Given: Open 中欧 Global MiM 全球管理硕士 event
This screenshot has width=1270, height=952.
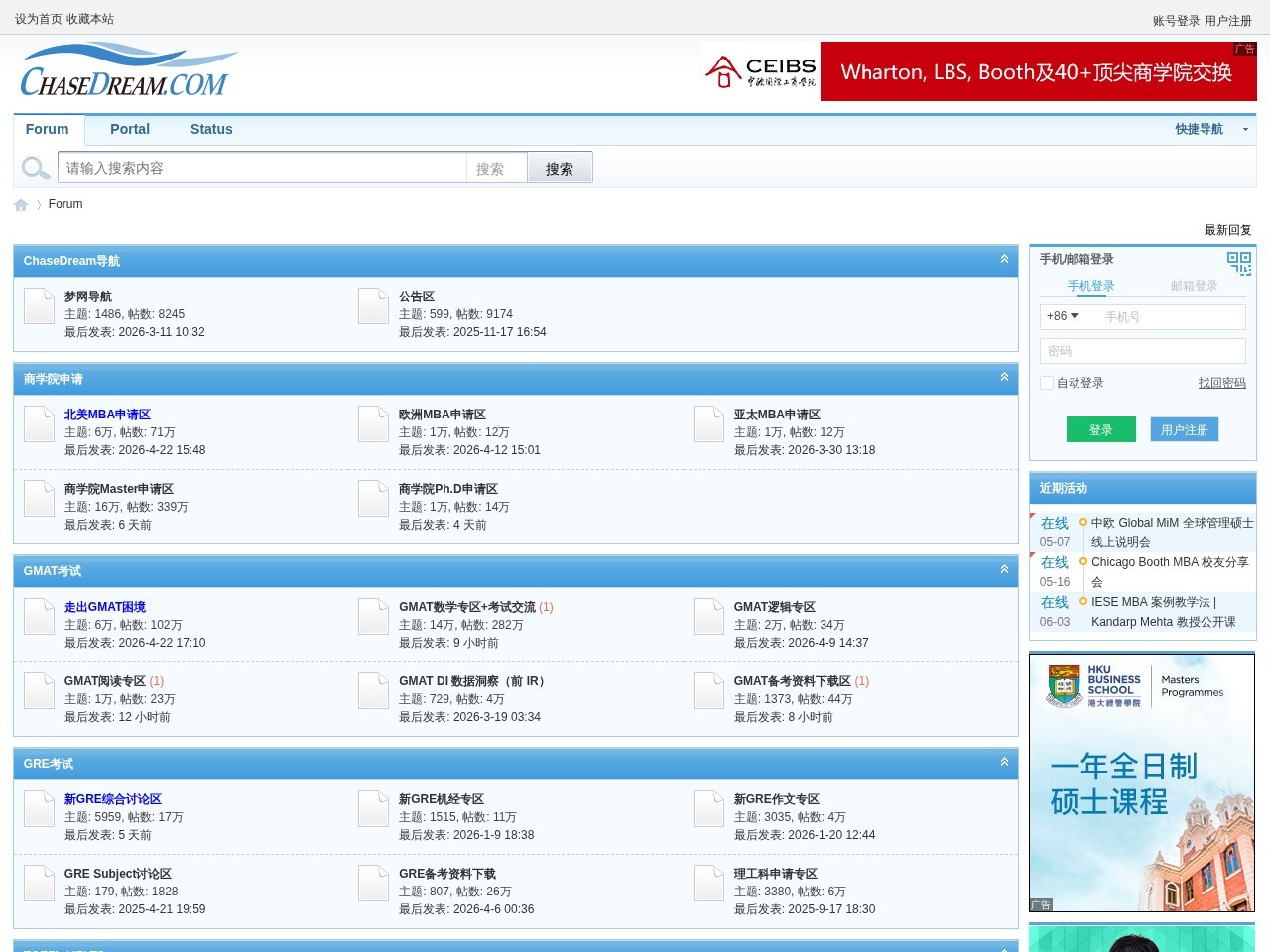Looking at the screenshot, I should (1172, 533).
